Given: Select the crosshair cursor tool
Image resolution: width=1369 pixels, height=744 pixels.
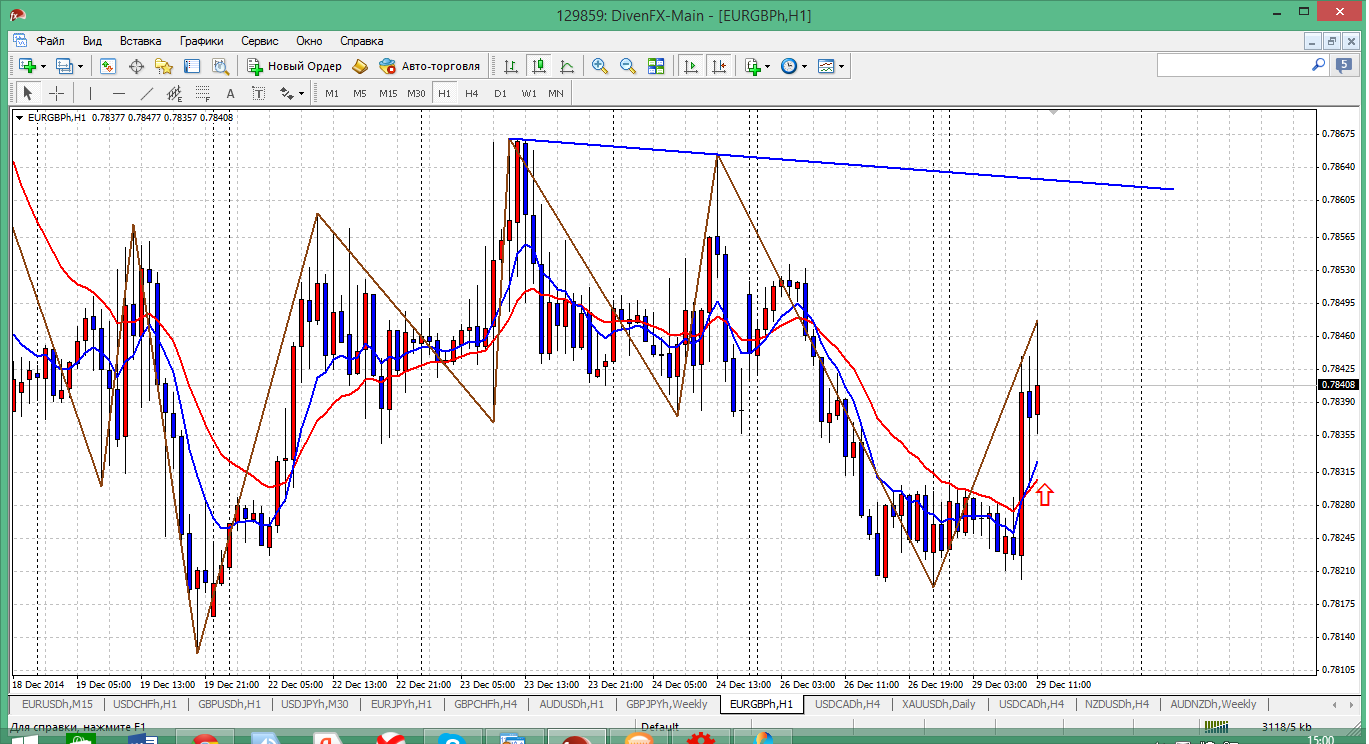Looking at the screenshot, I should click(57, 93).
